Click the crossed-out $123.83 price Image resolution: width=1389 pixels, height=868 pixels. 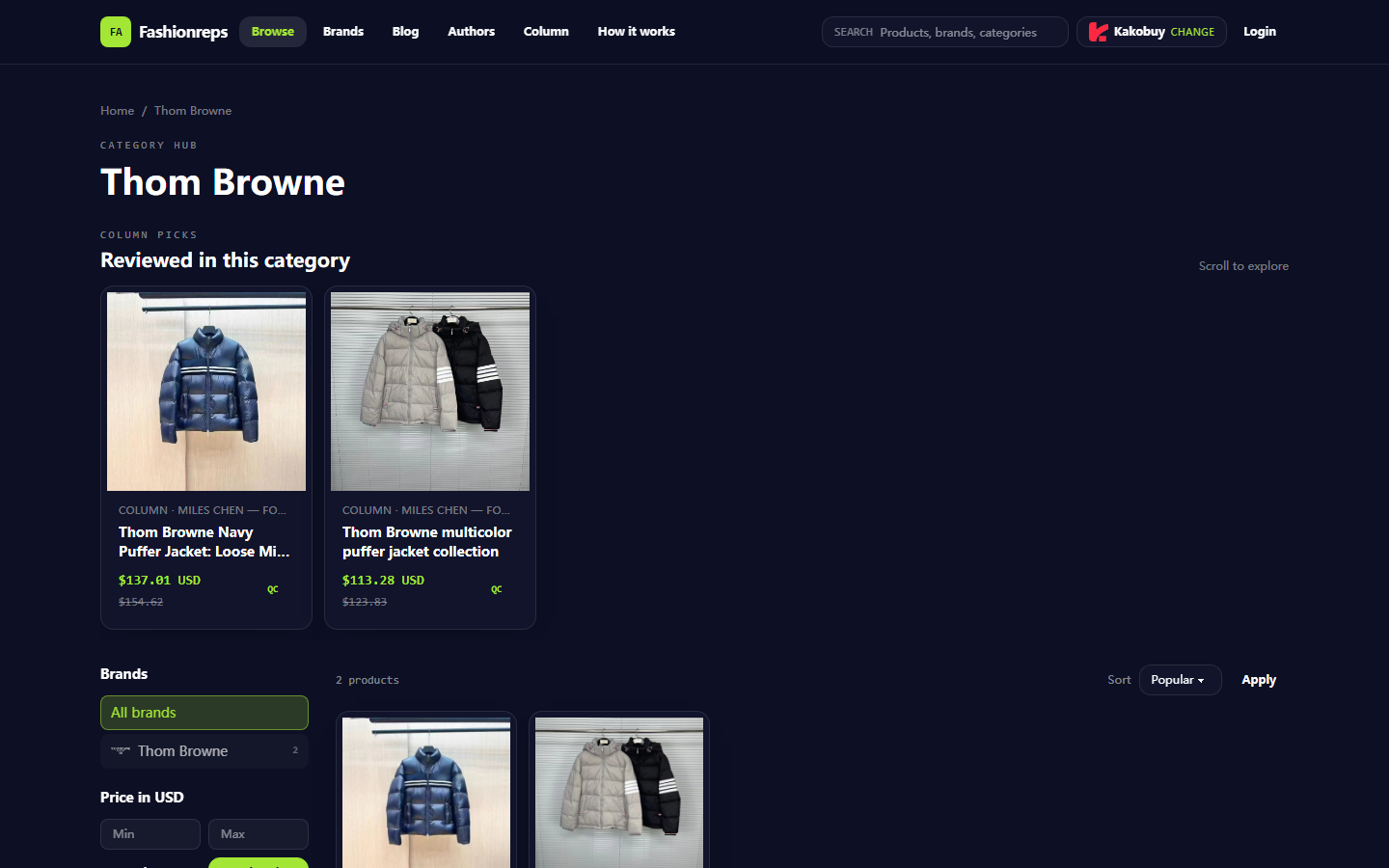click(365, 602)
